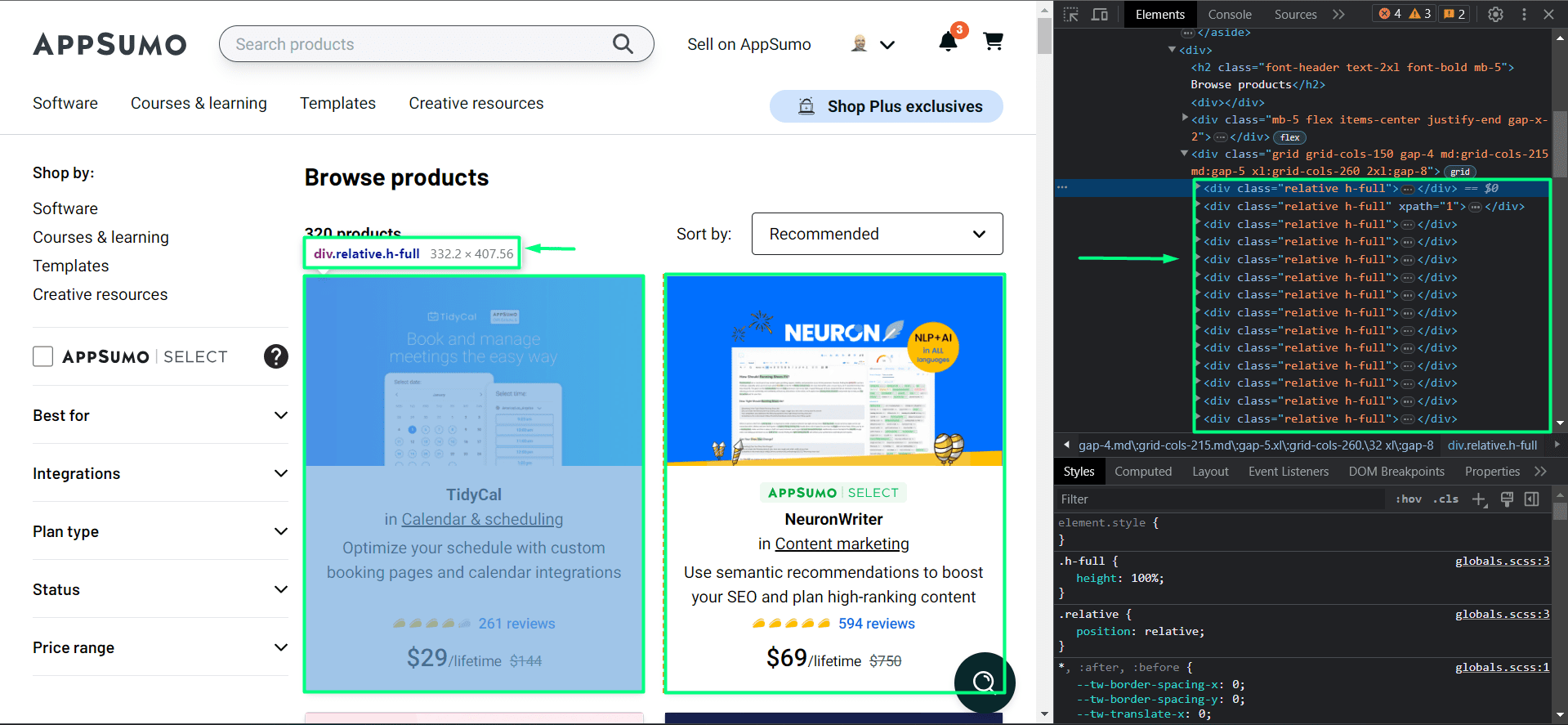Click the orange issues count badge
The image size is (1568, 725).
click(x=1454, y=14)
